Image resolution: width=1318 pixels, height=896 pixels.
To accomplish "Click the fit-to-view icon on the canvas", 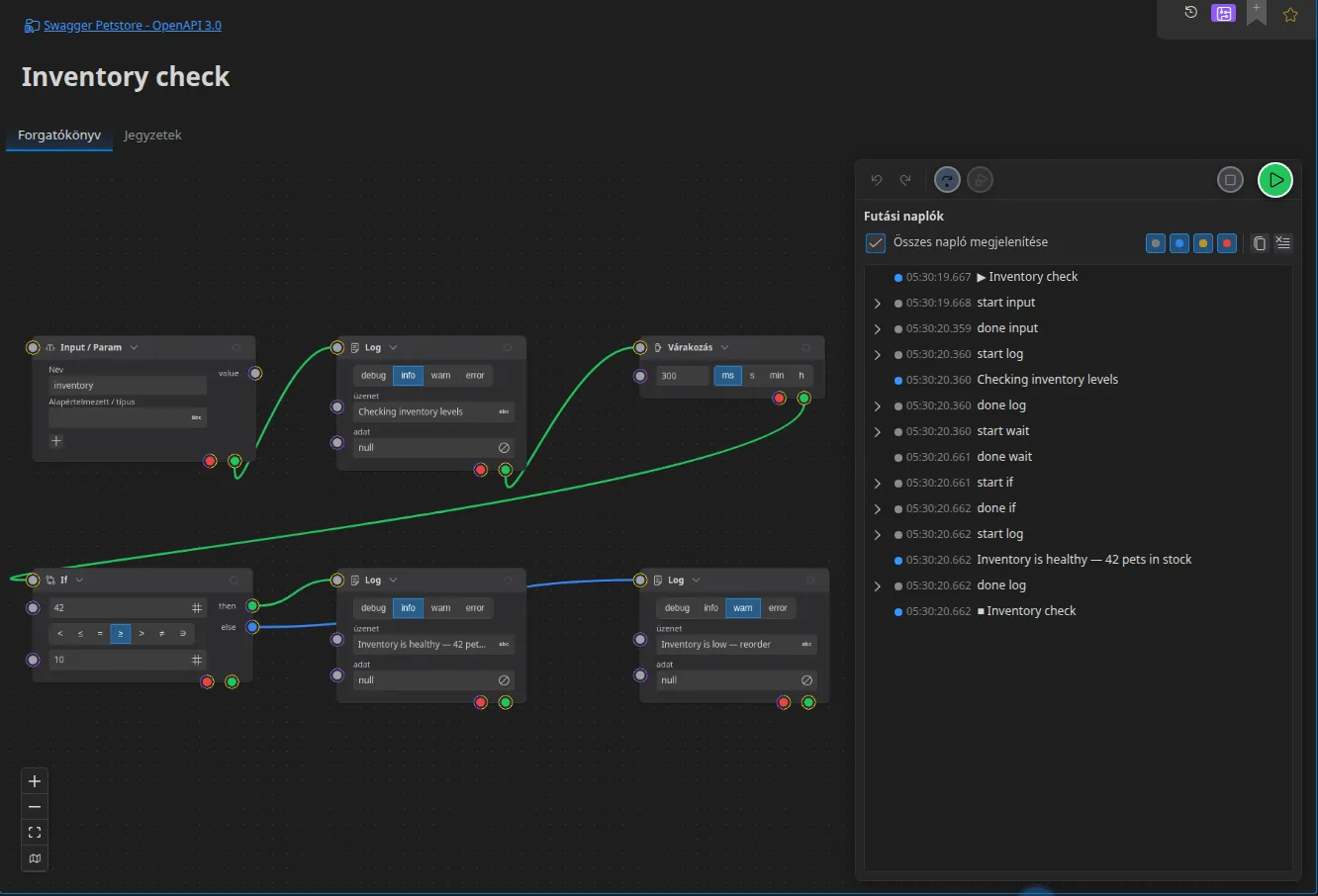I will 35,833.
